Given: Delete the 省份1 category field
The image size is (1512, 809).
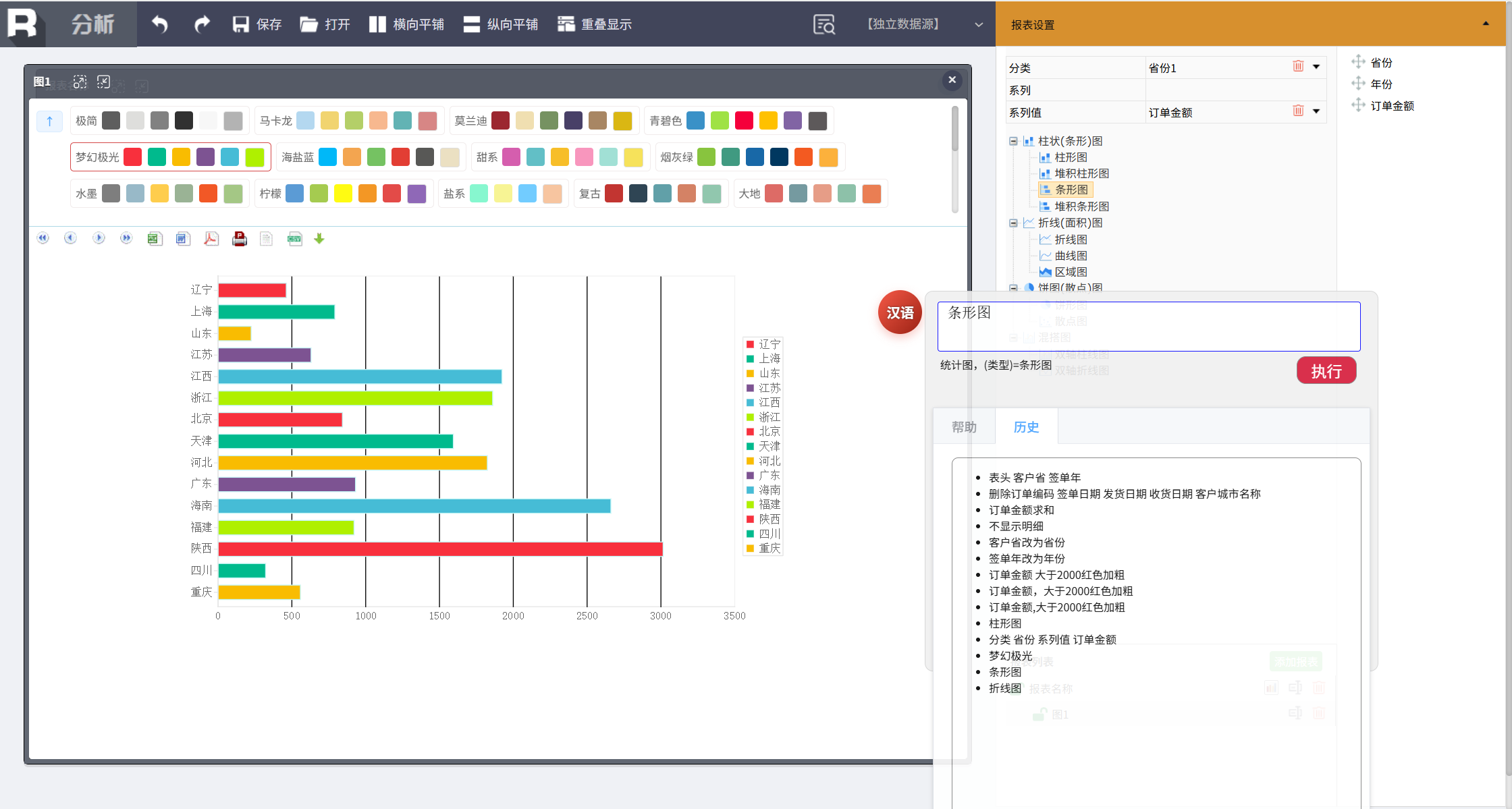Looking at the screenshot, I should point(1297,67).
